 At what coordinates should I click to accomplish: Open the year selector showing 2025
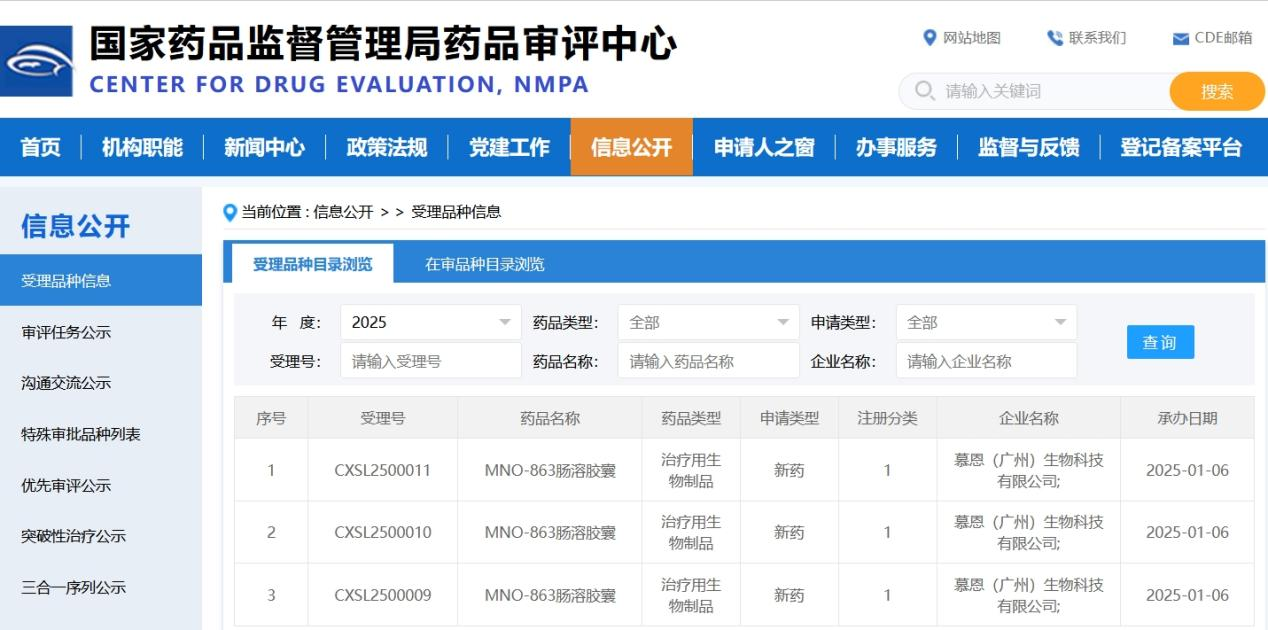coord(430,321)
